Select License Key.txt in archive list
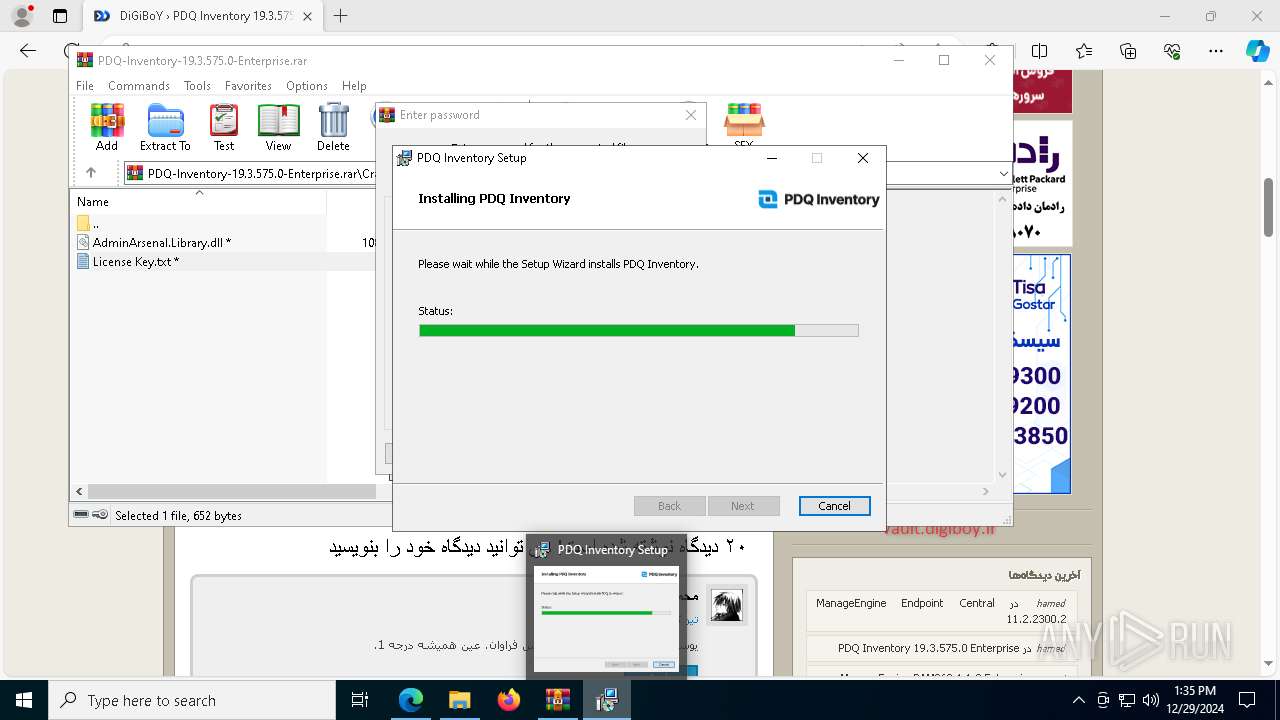 128,261
